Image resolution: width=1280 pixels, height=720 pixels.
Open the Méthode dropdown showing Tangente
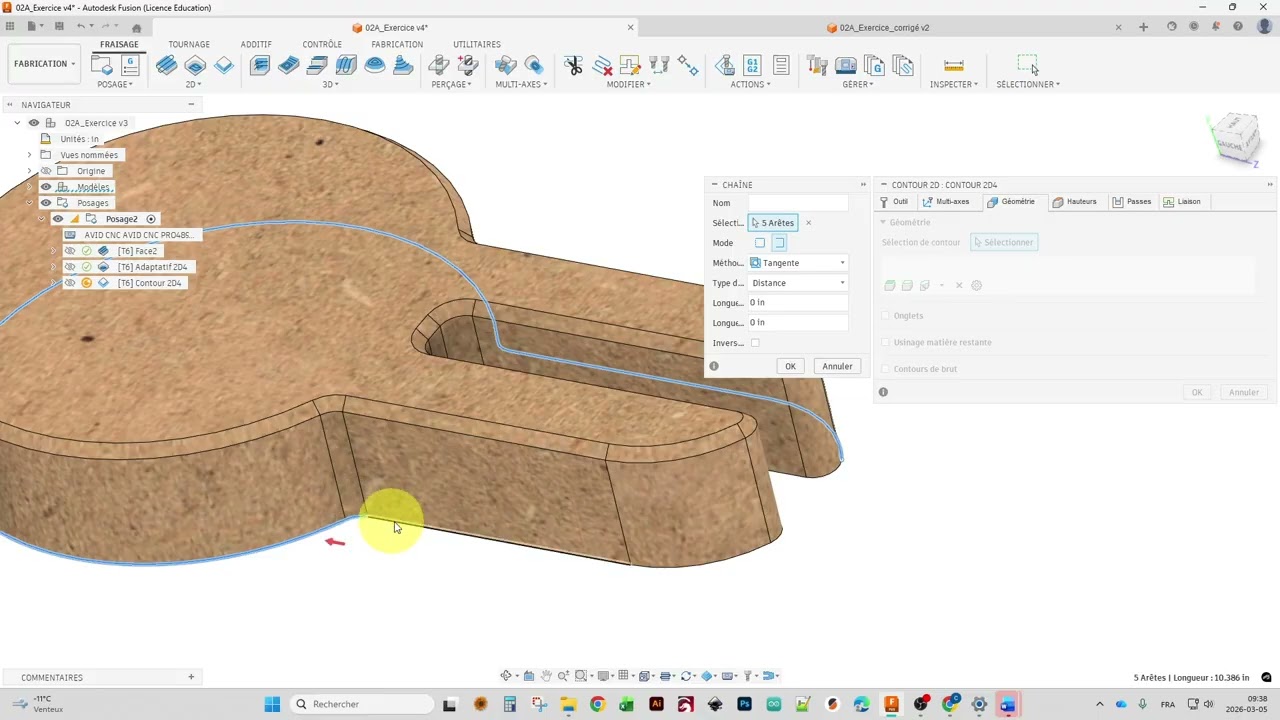coord(798,263)
